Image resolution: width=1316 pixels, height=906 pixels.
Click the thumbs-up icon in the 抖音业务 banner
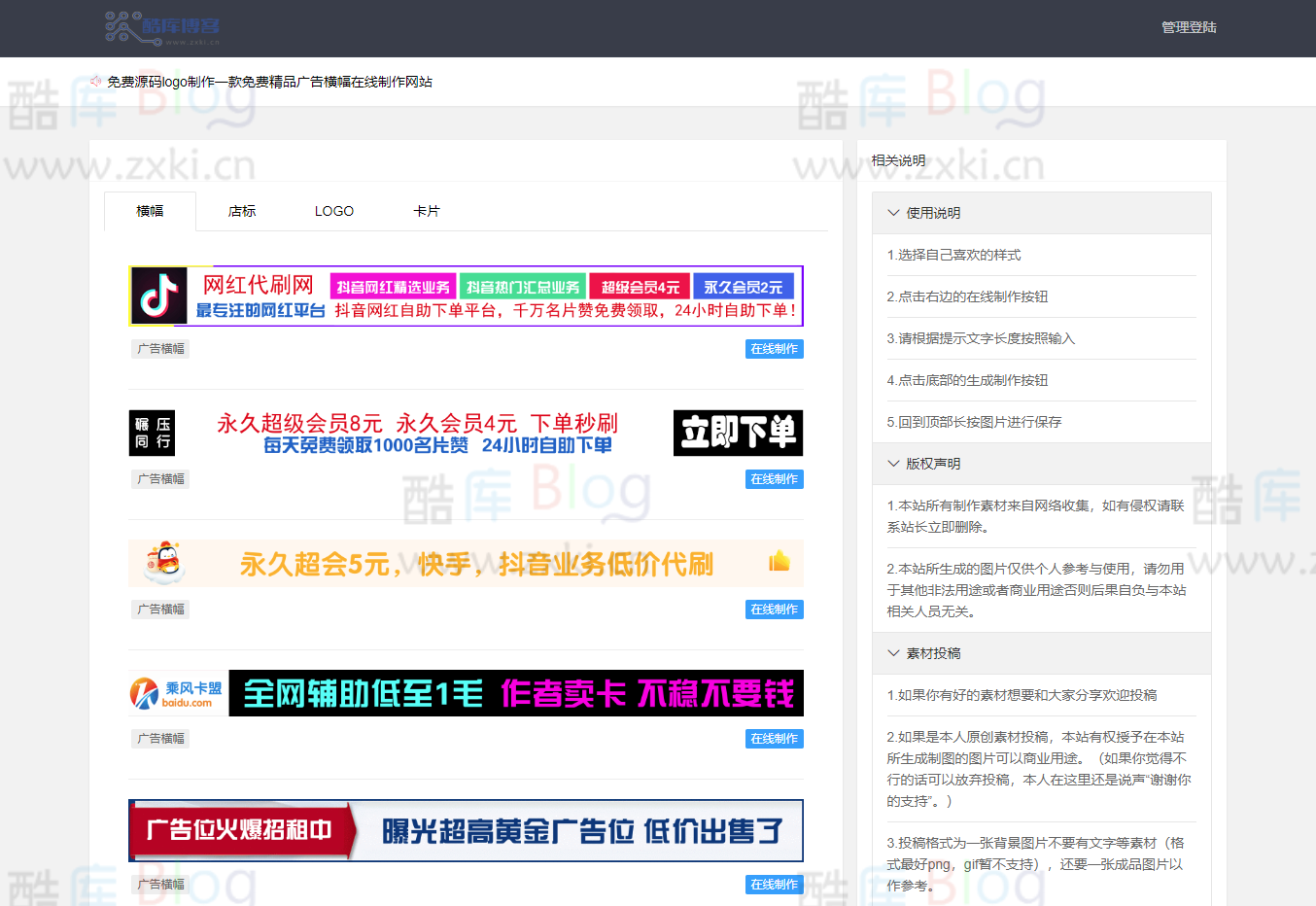(779, 563)
